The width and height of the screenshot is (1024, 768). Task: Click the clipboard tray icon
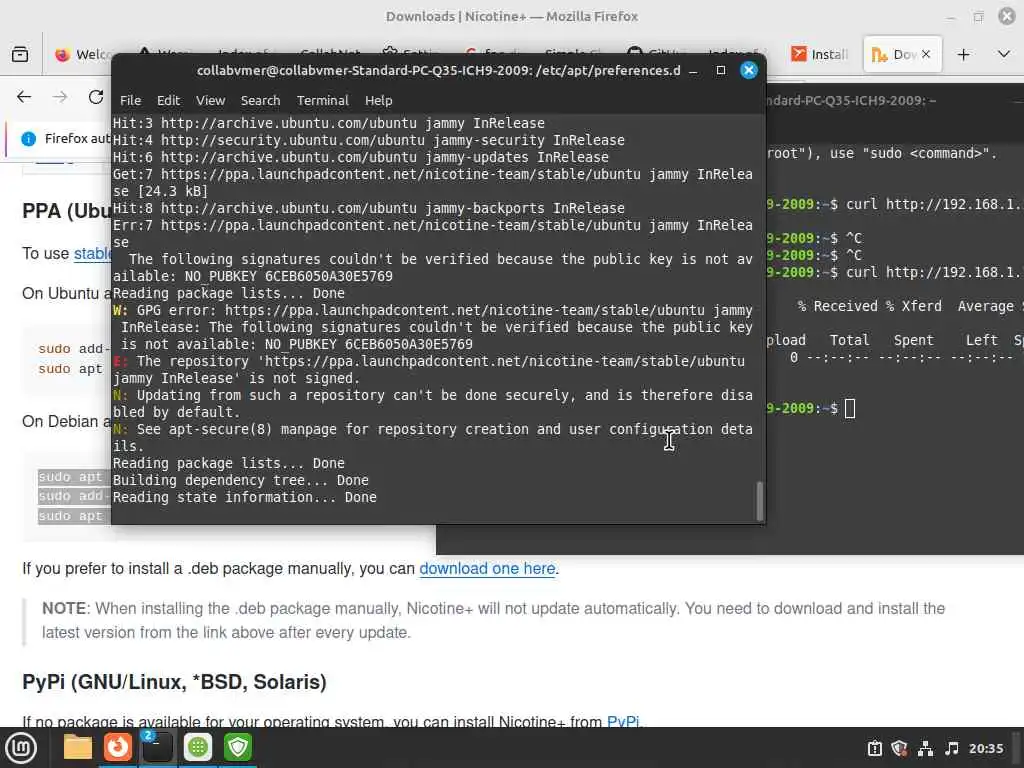[874, 748]
